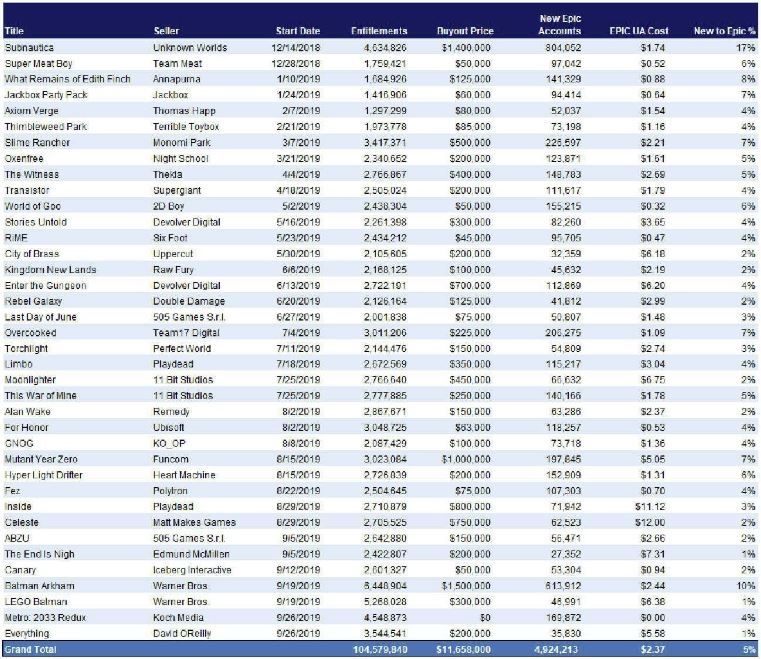This screenshot has height=659, width=761.
Task: Select Subnautica's $1,400,000 buyout price cell
Action: click(466, 48)
